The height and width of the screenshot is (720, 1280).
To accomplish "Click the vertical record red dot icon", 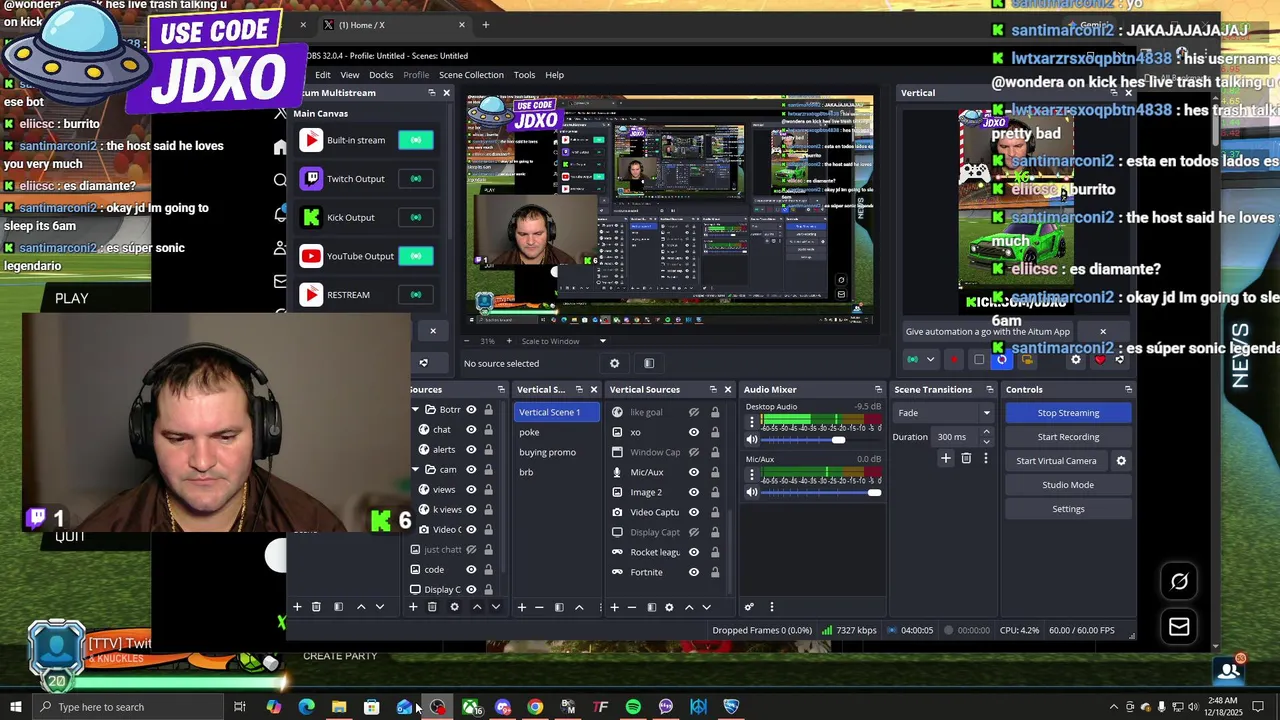I will coord(954,360).
